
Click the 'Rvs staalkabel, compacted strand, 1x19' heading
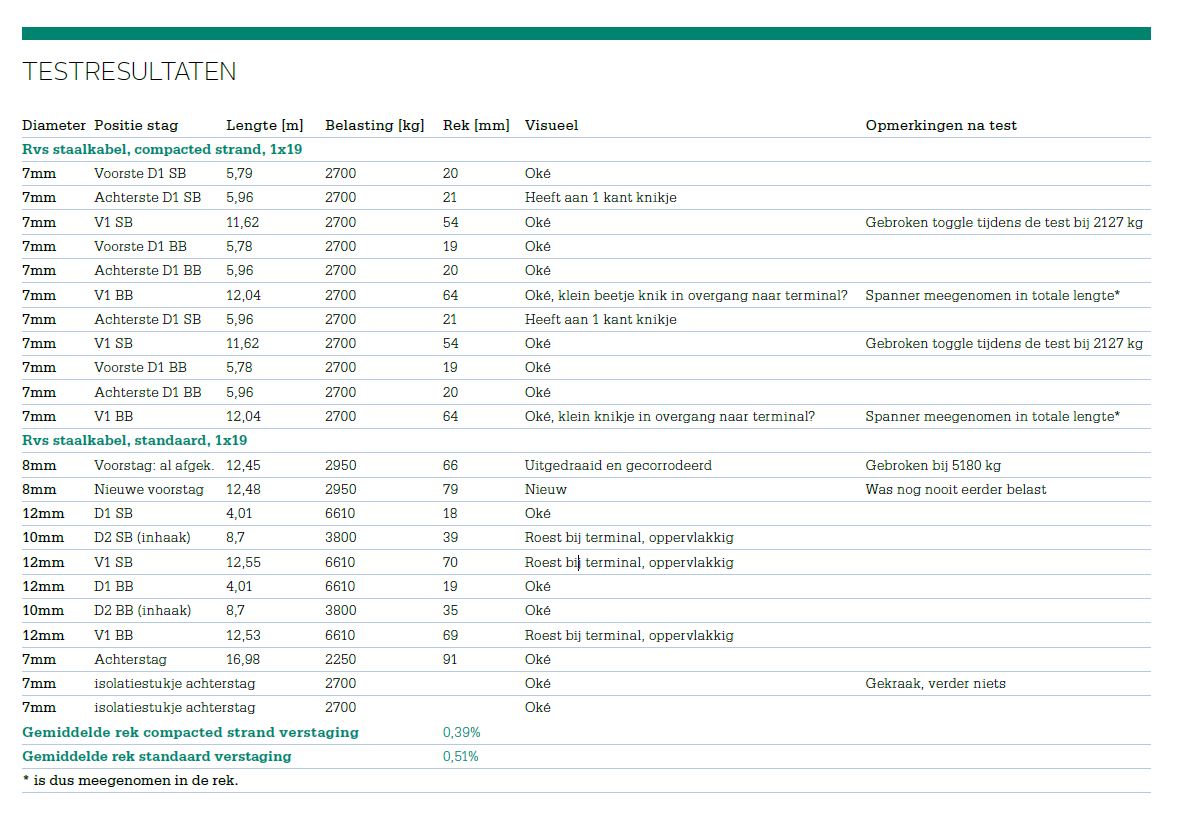(x=162, y=149)
